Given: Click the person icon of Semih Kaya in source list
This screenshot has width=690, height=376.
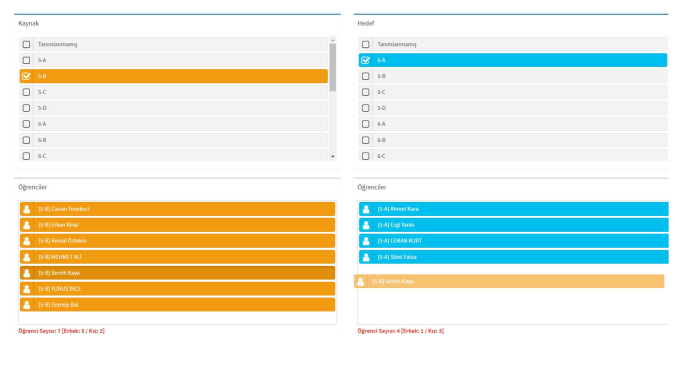Looking at the screenshot, I should click(27, 273).
